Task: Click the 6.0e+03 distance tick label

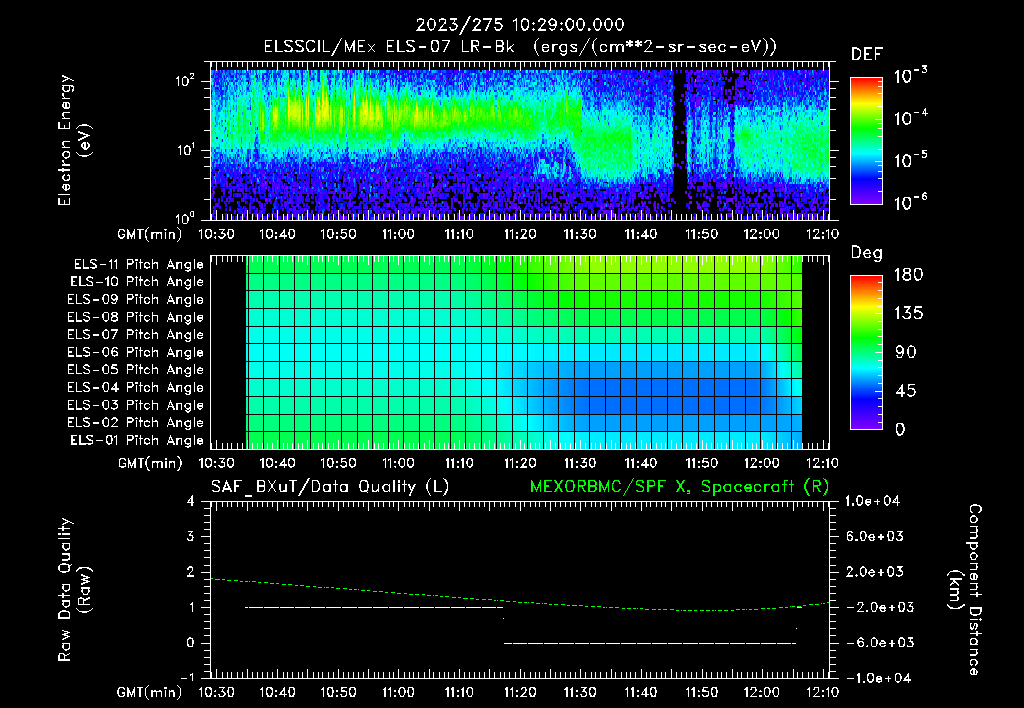Action: pyautogui.click(x=874, y=536)
